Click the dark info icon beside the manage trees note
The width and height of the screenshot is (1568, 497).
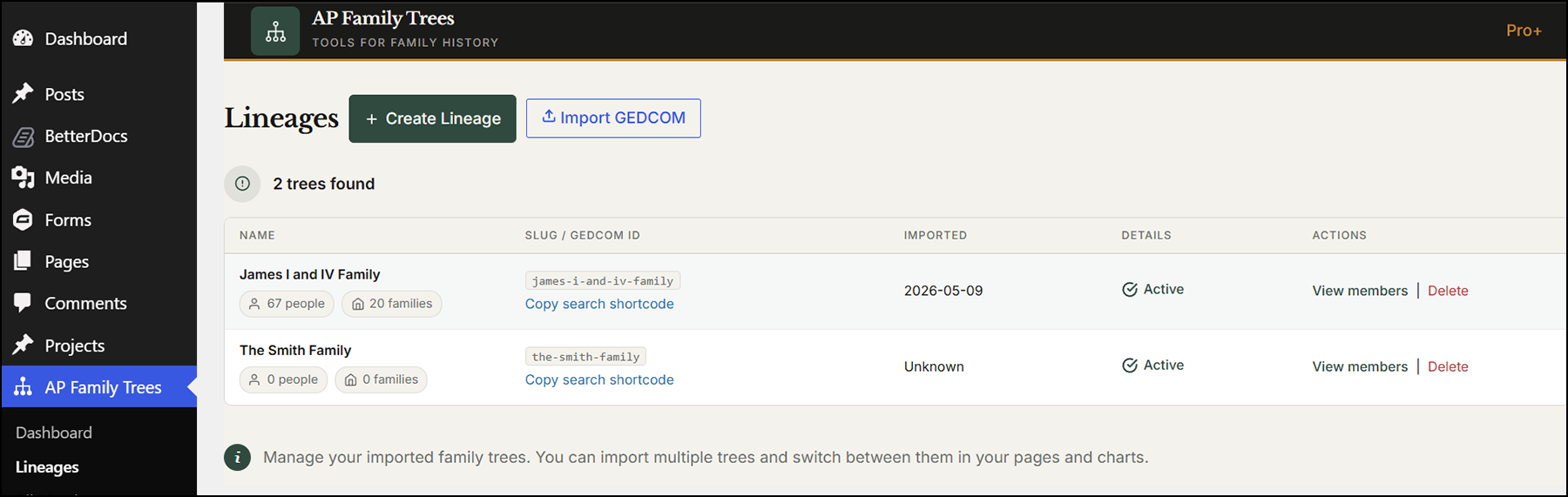(x=238, y=457)
